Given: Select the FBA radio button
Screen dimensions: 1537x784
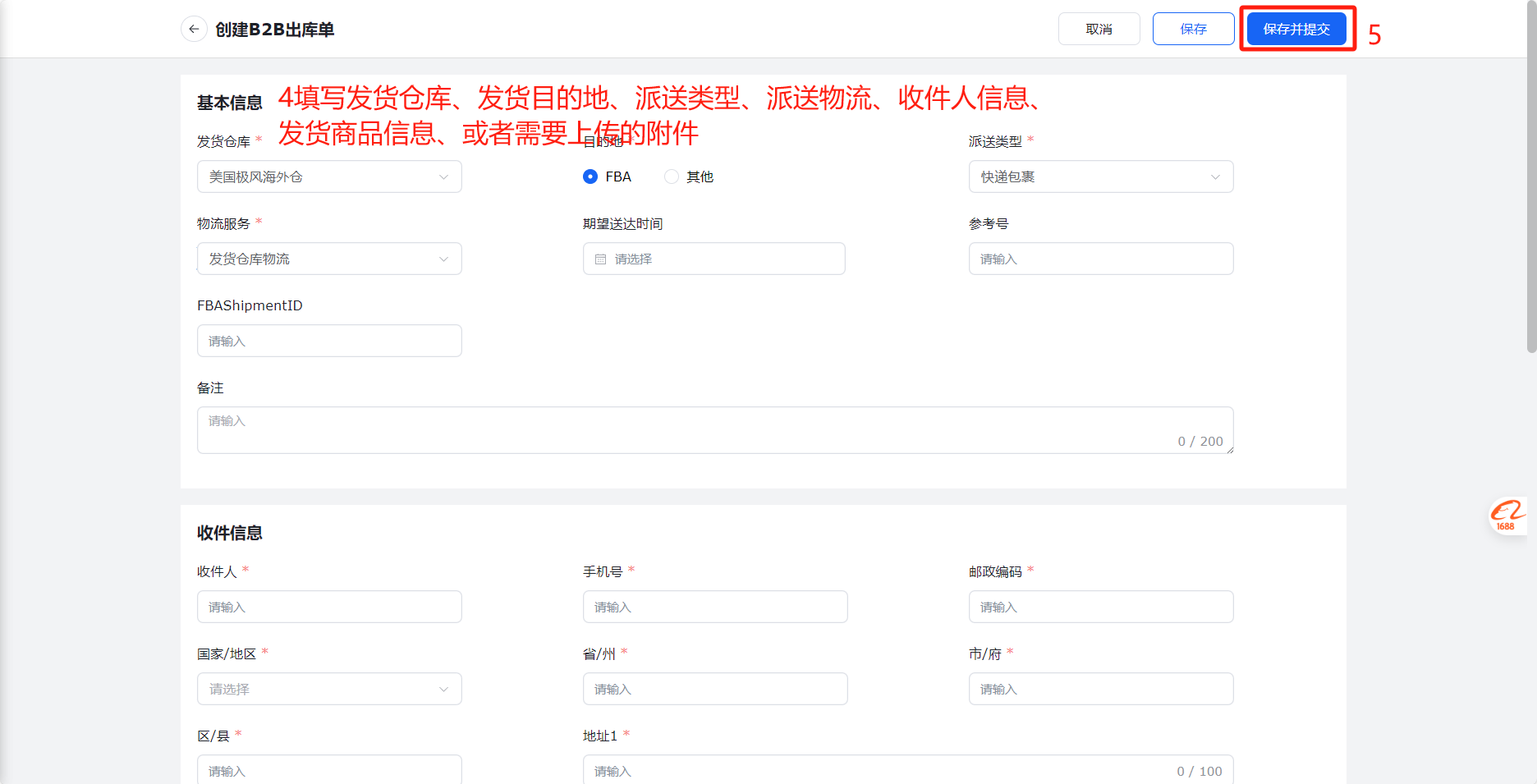Looking at the screenshot, I should click(x=590, y=177).
